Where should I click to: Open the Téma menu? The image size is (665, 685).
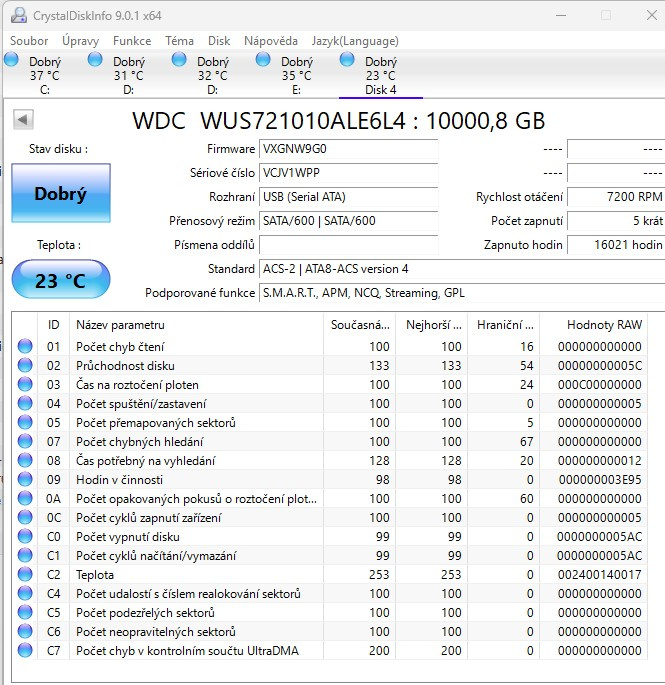(179, 41)
